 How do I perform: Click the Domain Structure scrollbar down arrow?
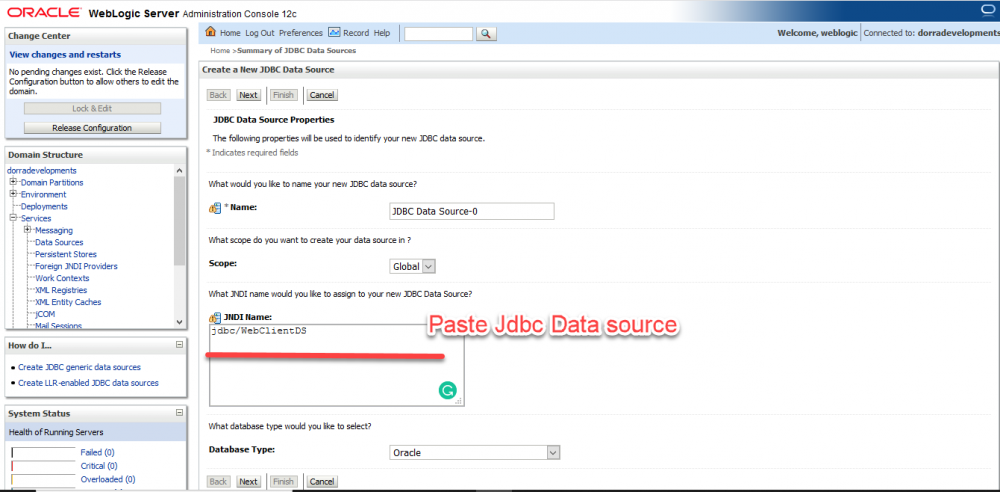pyautogui.click(x=180, y=321)
